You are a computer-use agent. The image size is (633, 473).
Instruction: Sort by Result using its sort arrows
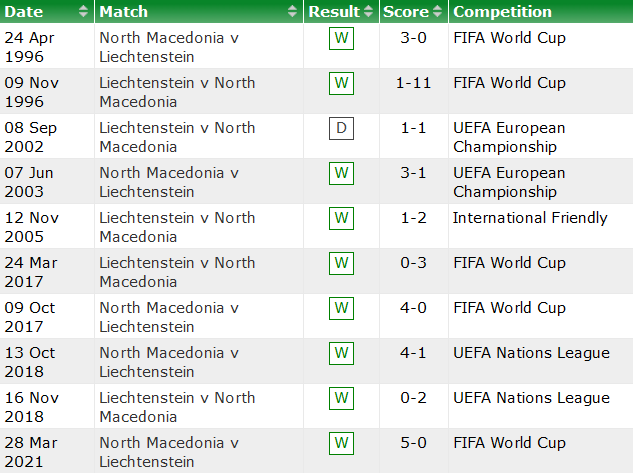(x=369, y=12)
